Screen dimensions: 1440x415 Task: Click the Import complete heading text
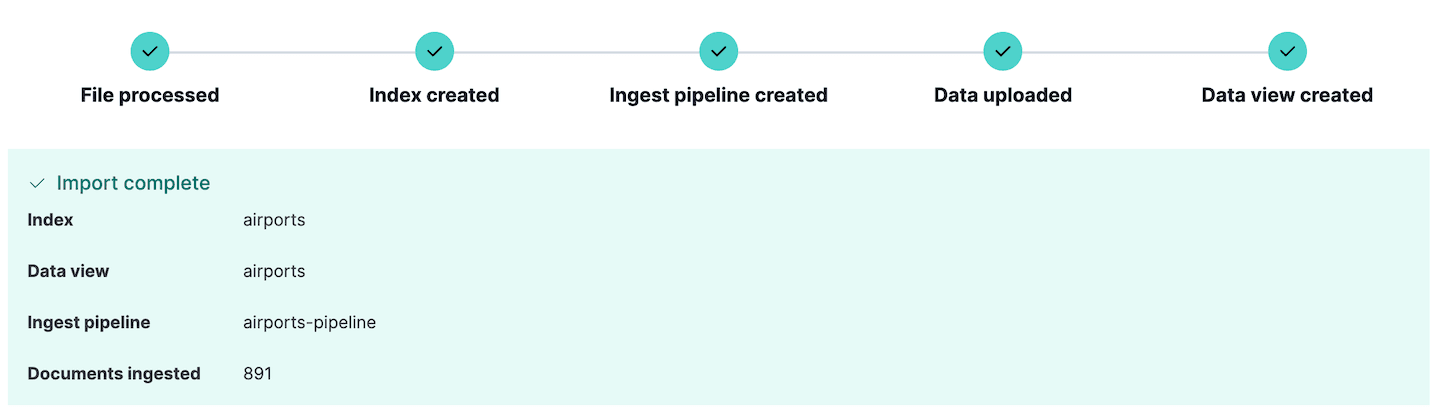pos(133,183)
